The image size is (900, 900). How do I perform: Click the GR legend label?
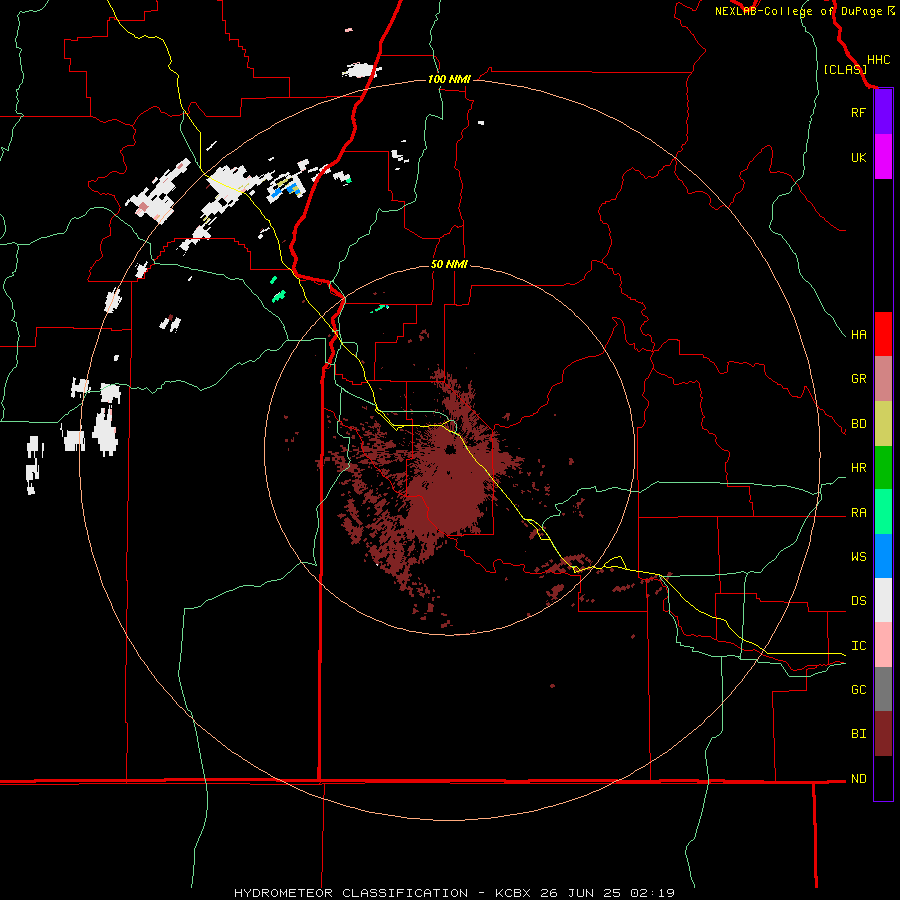coord(858,379)
